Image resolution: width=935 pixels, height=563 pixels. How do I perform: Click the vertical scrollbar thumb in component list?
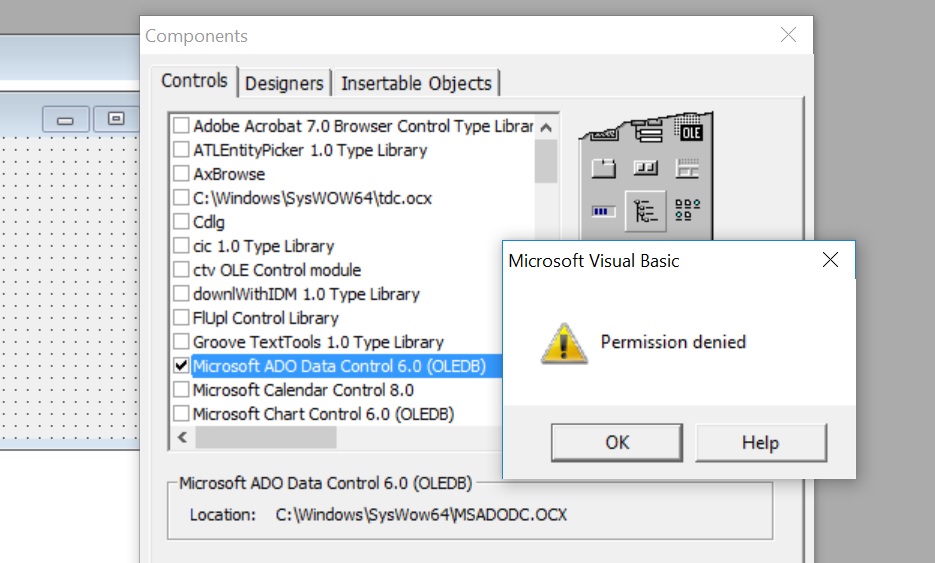(546, 161)
